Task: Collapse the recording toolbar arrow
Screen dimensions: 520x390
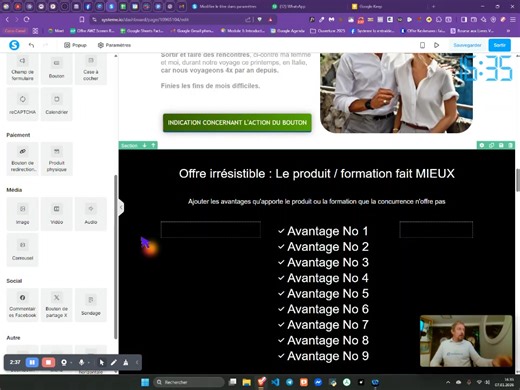Action: (137, 362)
